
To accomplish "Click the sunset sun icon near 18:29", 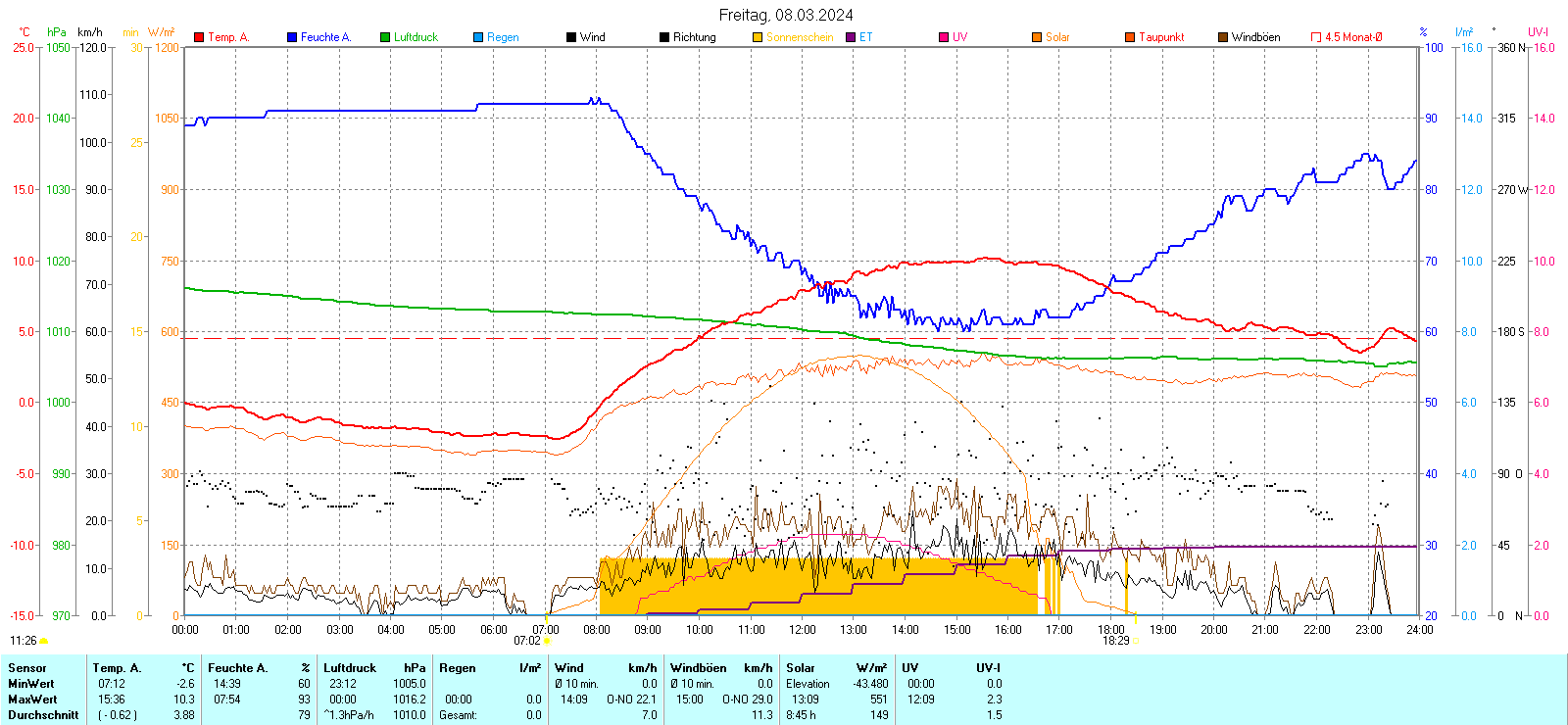I will click(1136, 642).
